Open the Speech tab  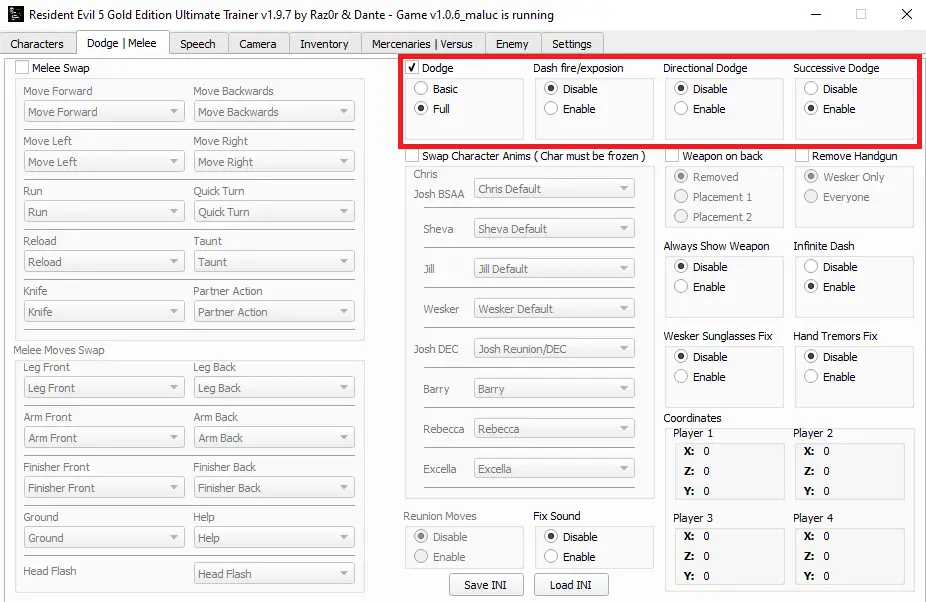tap(198, 44)
